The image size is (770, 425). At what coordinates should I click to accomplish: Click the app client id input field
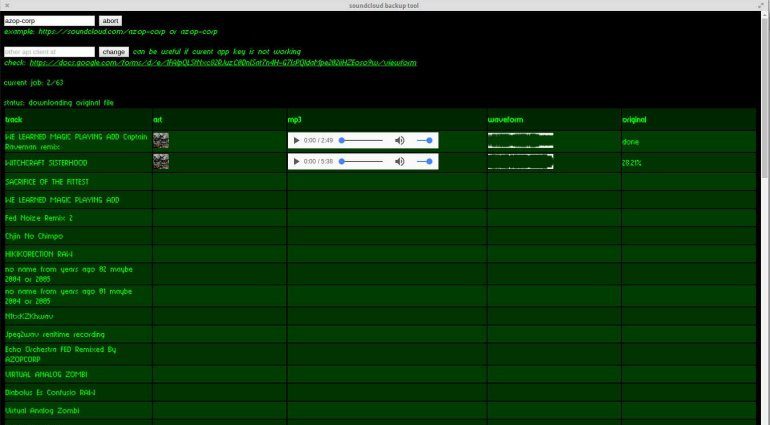coord(49,51)
